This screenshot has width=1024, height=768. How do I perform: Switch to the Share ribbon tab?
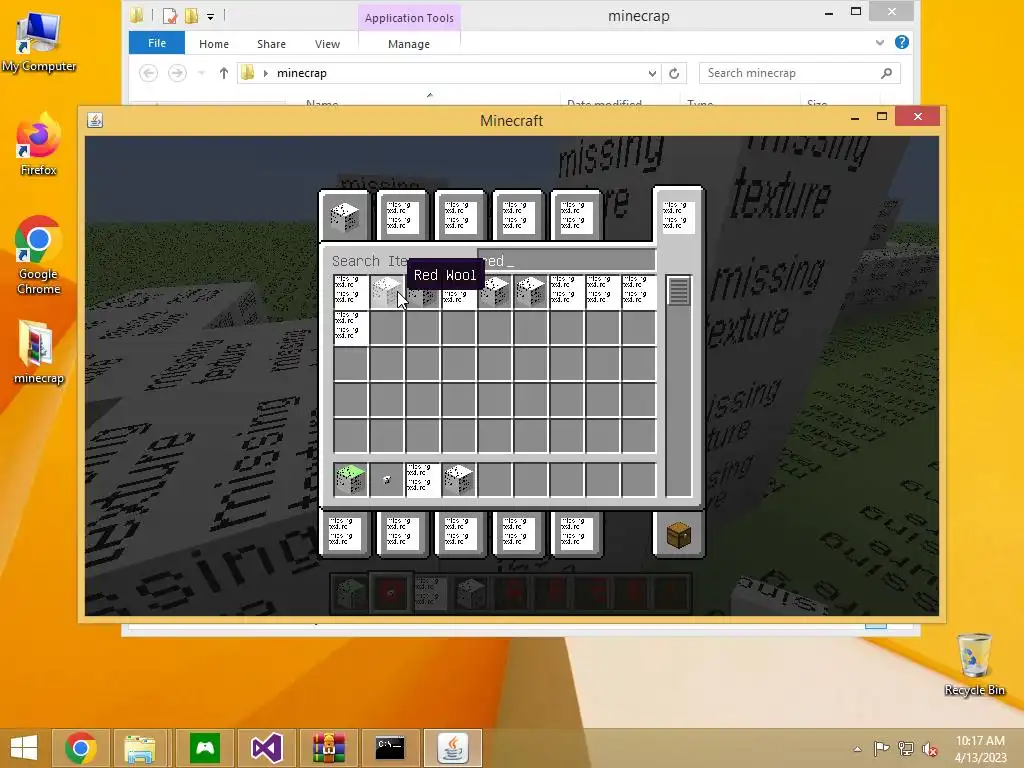point(271,44)
